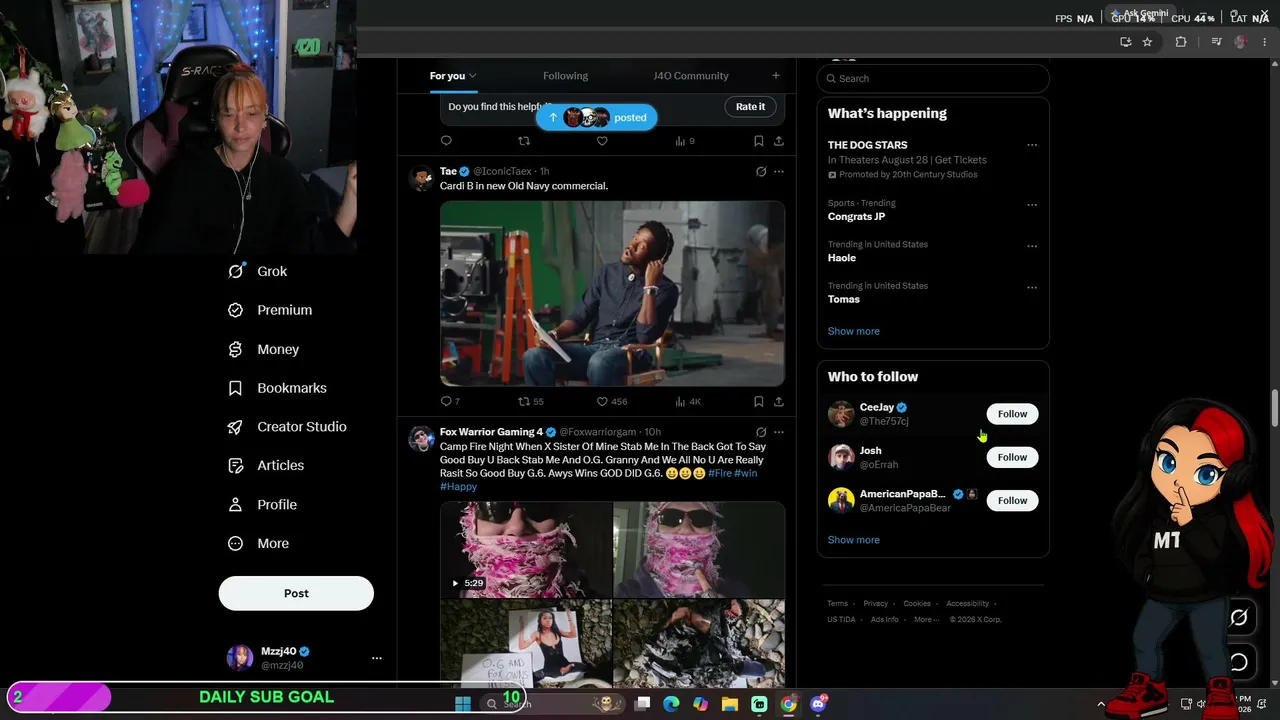1280x720 pixels.
Task: Install the app using address bar icon
Action: tap(1126, 42)
